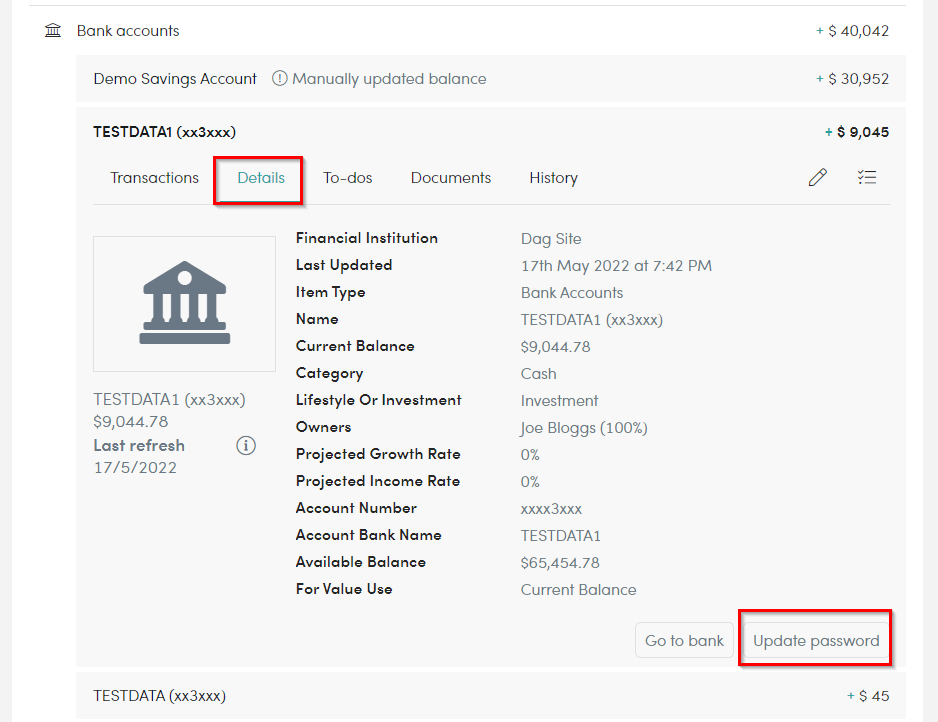Open the Documents tab
Image resolution: width=938 pixels, height=722 pixels.
(x=450, y=178)
